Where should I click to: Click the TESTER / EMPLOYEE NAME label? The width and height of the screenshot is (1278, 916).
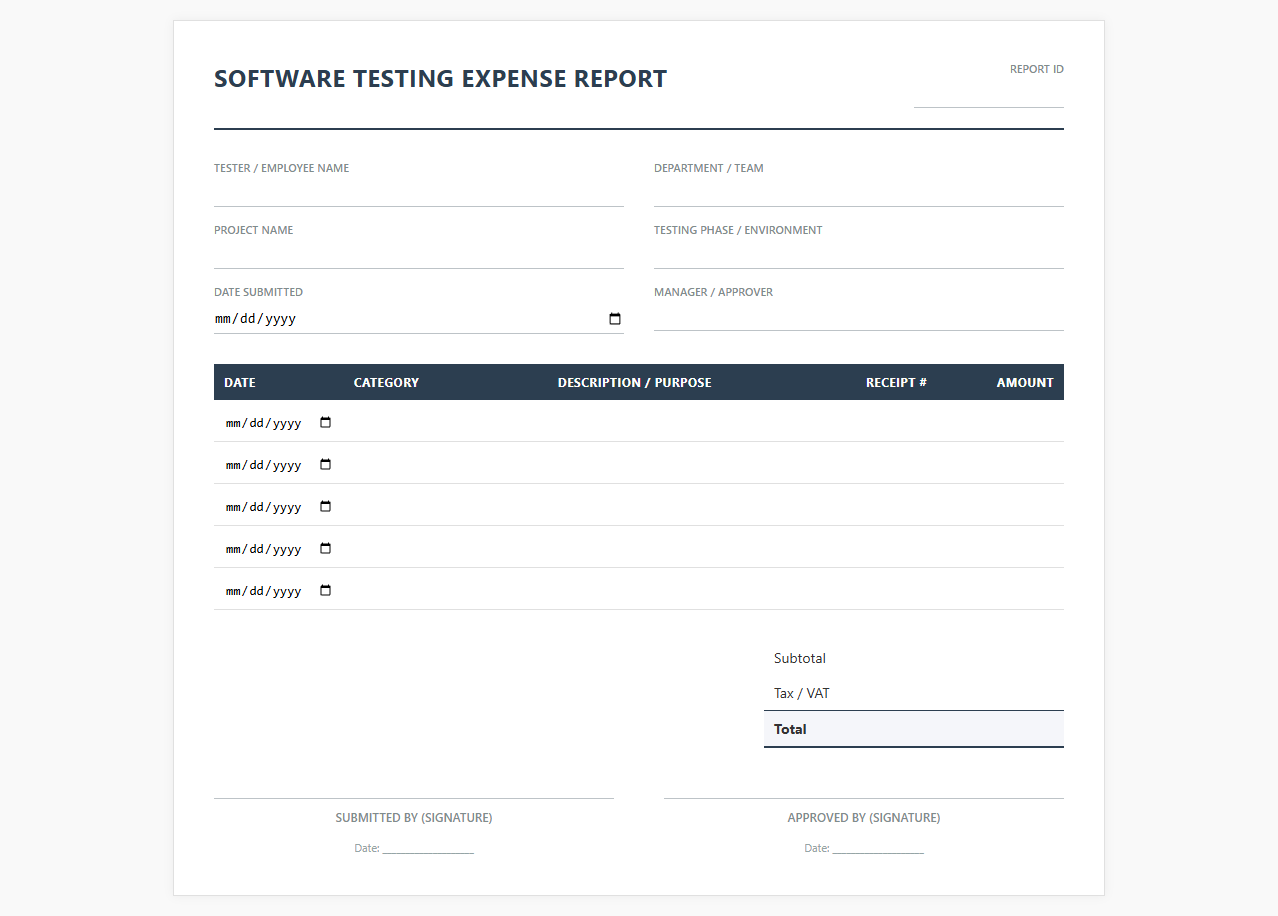click(x=282, y=169)
